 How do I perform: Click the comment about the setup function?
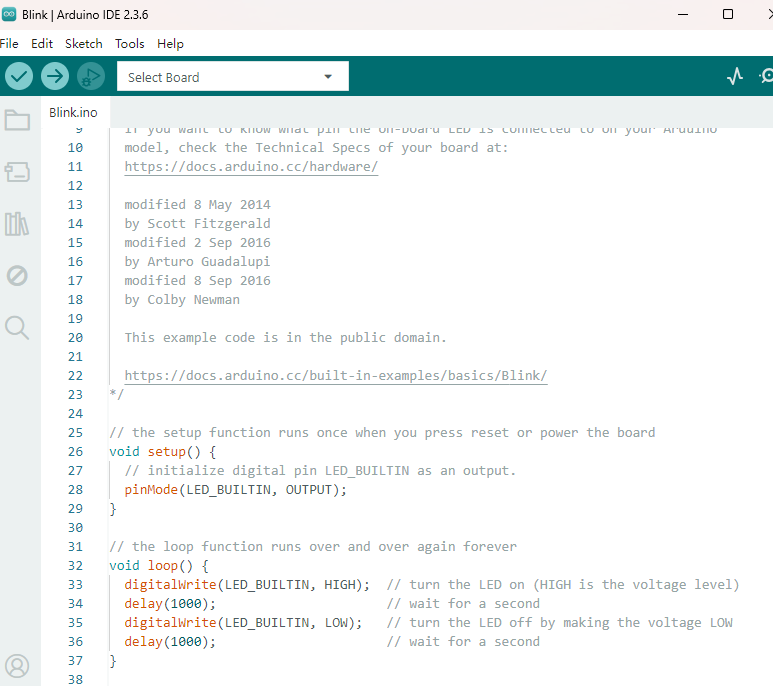(382, 433)
